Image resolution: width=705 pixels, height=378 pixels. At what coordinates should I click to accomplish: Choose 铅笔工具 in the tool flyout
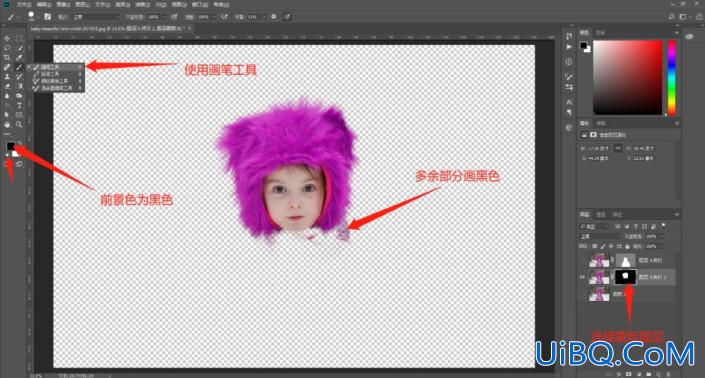coord(56,74)
